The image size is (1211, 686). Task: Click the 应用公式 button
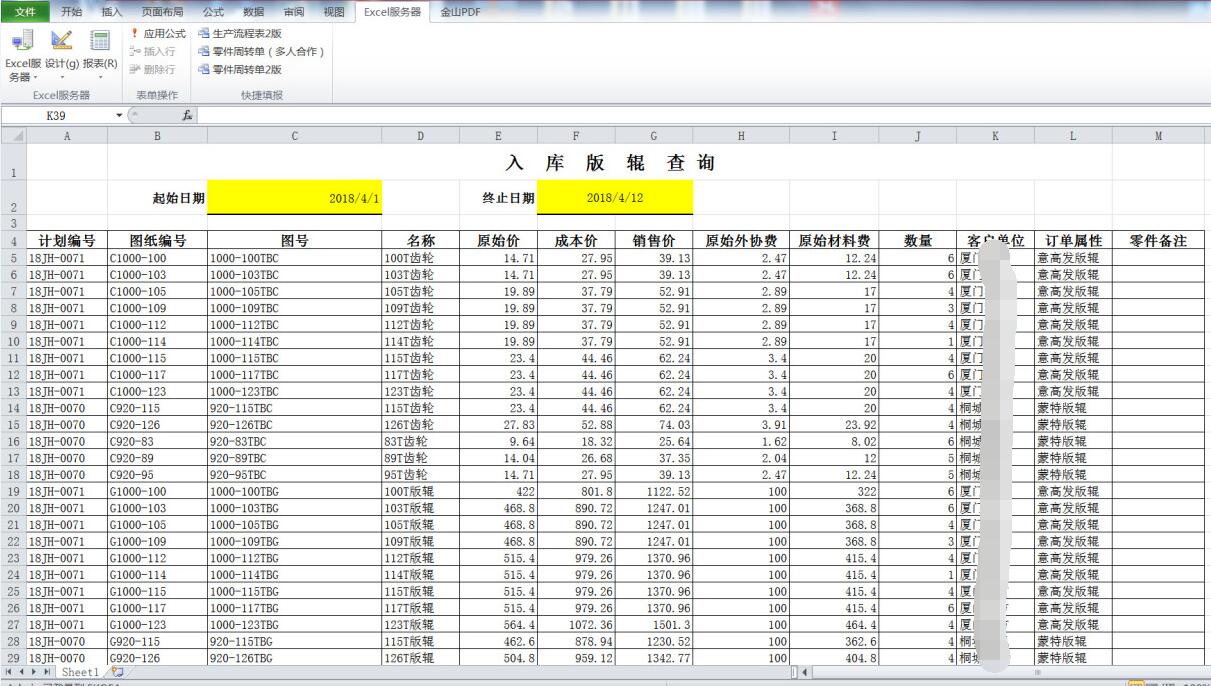click(x=158, y=34)
